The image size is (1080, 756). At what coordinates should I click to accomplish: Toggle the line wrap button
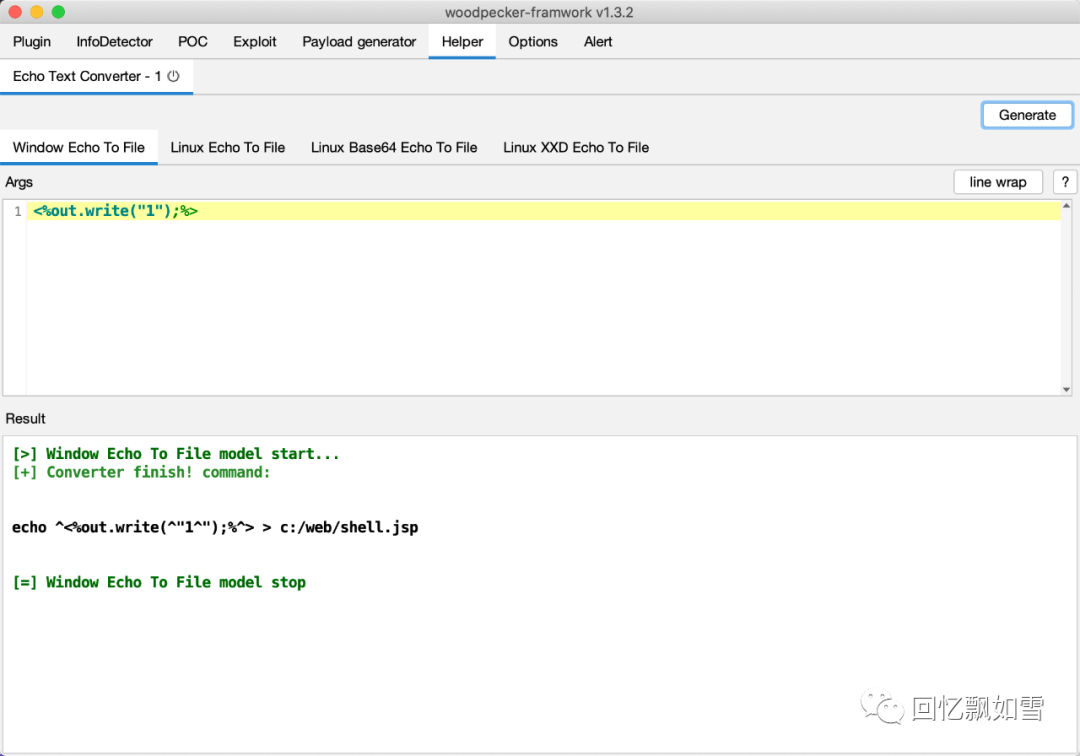997,182
